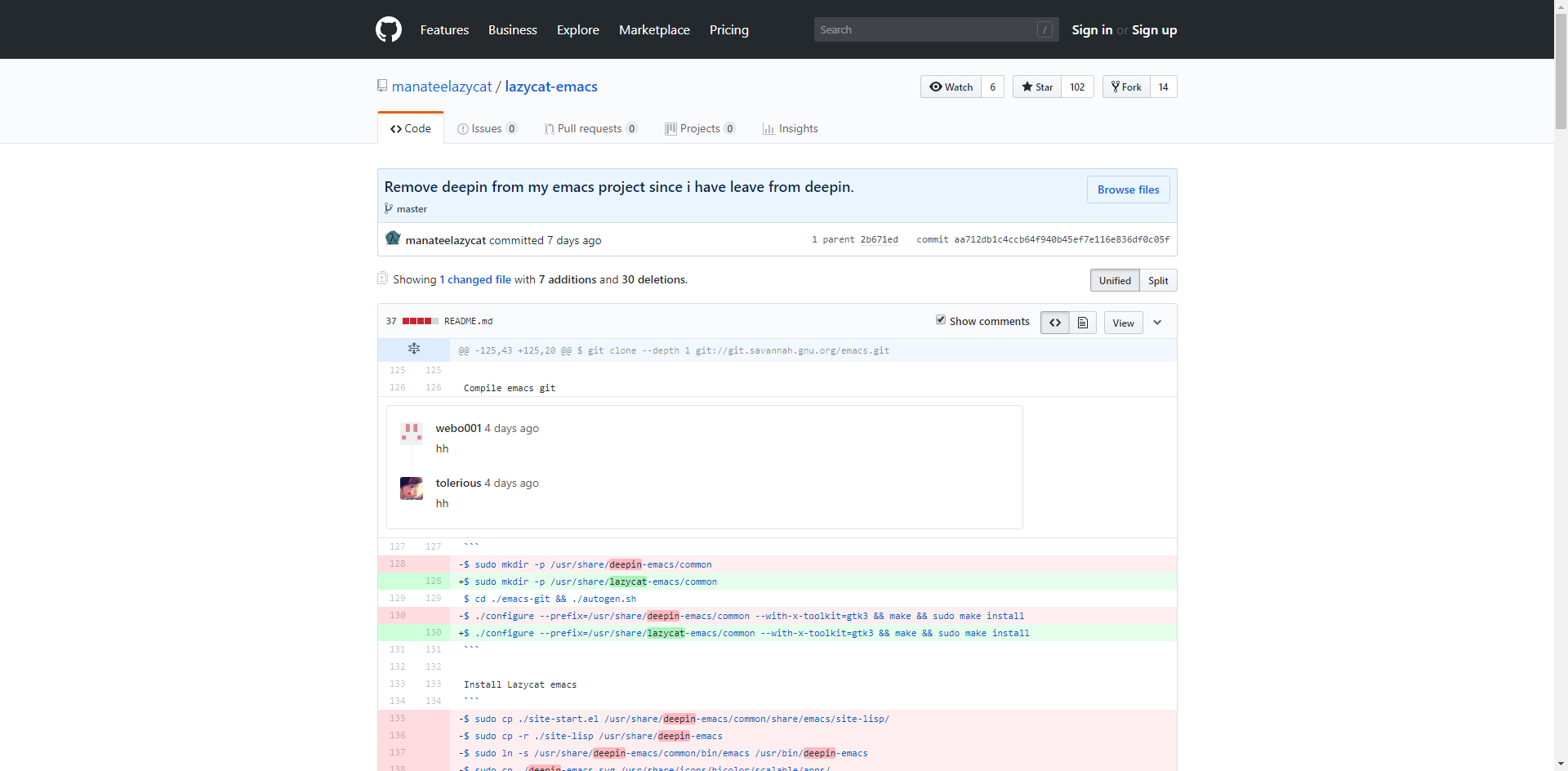1568x771 pixels.
Task: Collapse the README.md diff with chevron
Action: 1157,323
